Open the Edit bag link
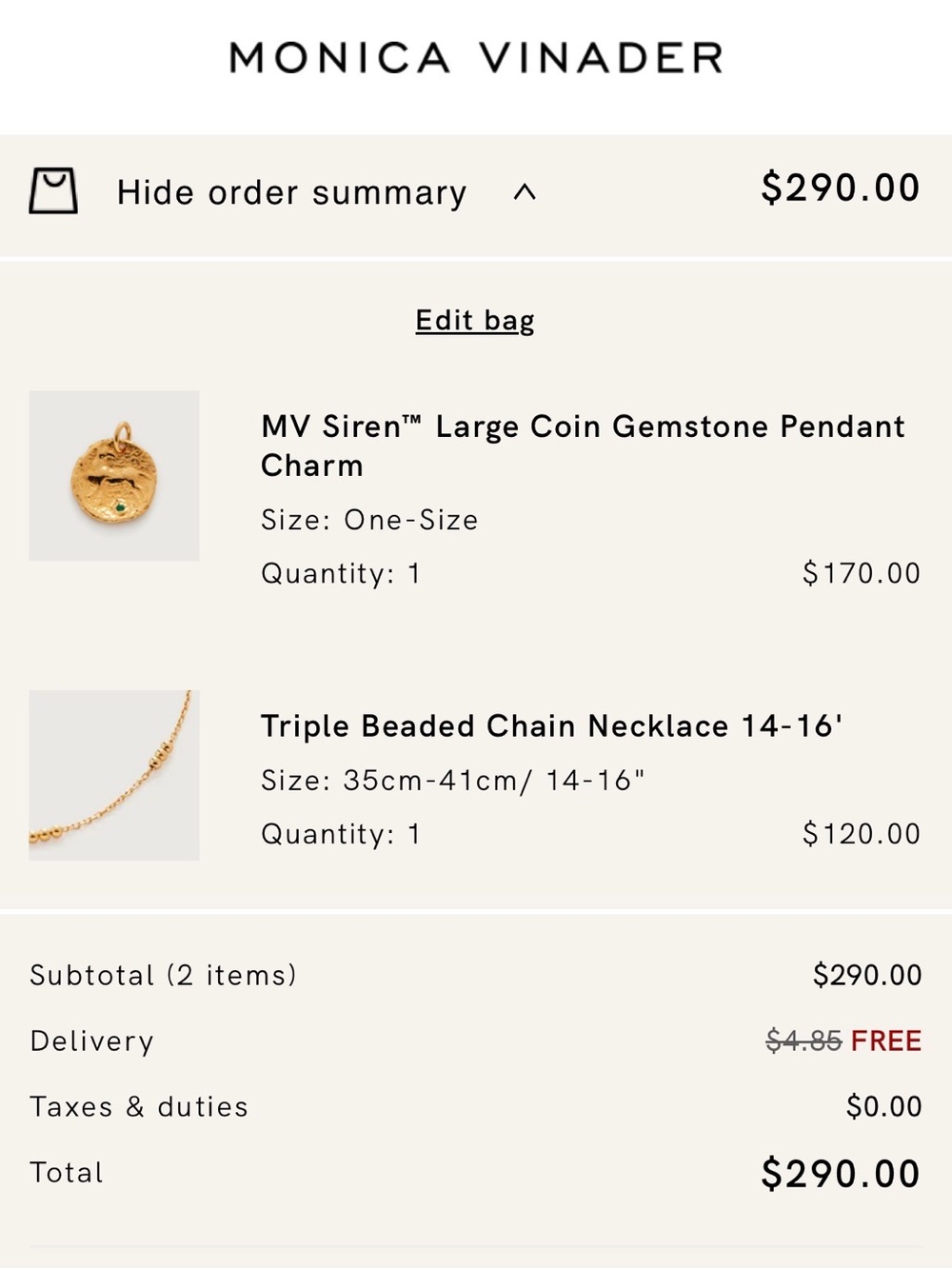Screen dimensions: 952x1269 (x=475, y=321)
